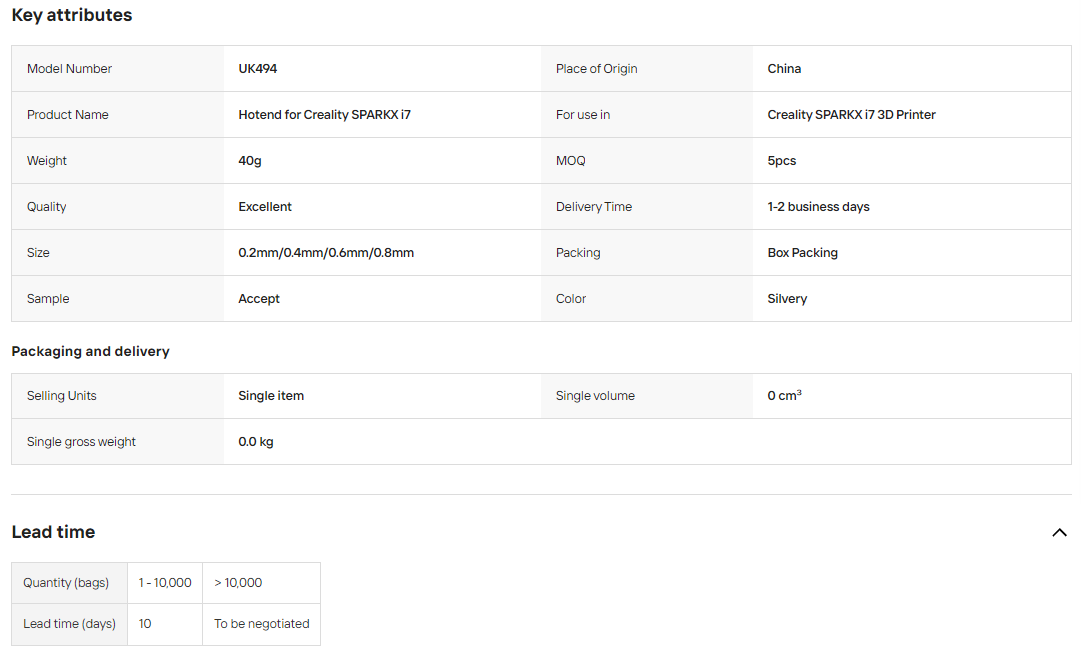Select the '1-2 business days' value
Image resolution: width=1081 pixels, height=658 pixels.
tap(818, 206)
